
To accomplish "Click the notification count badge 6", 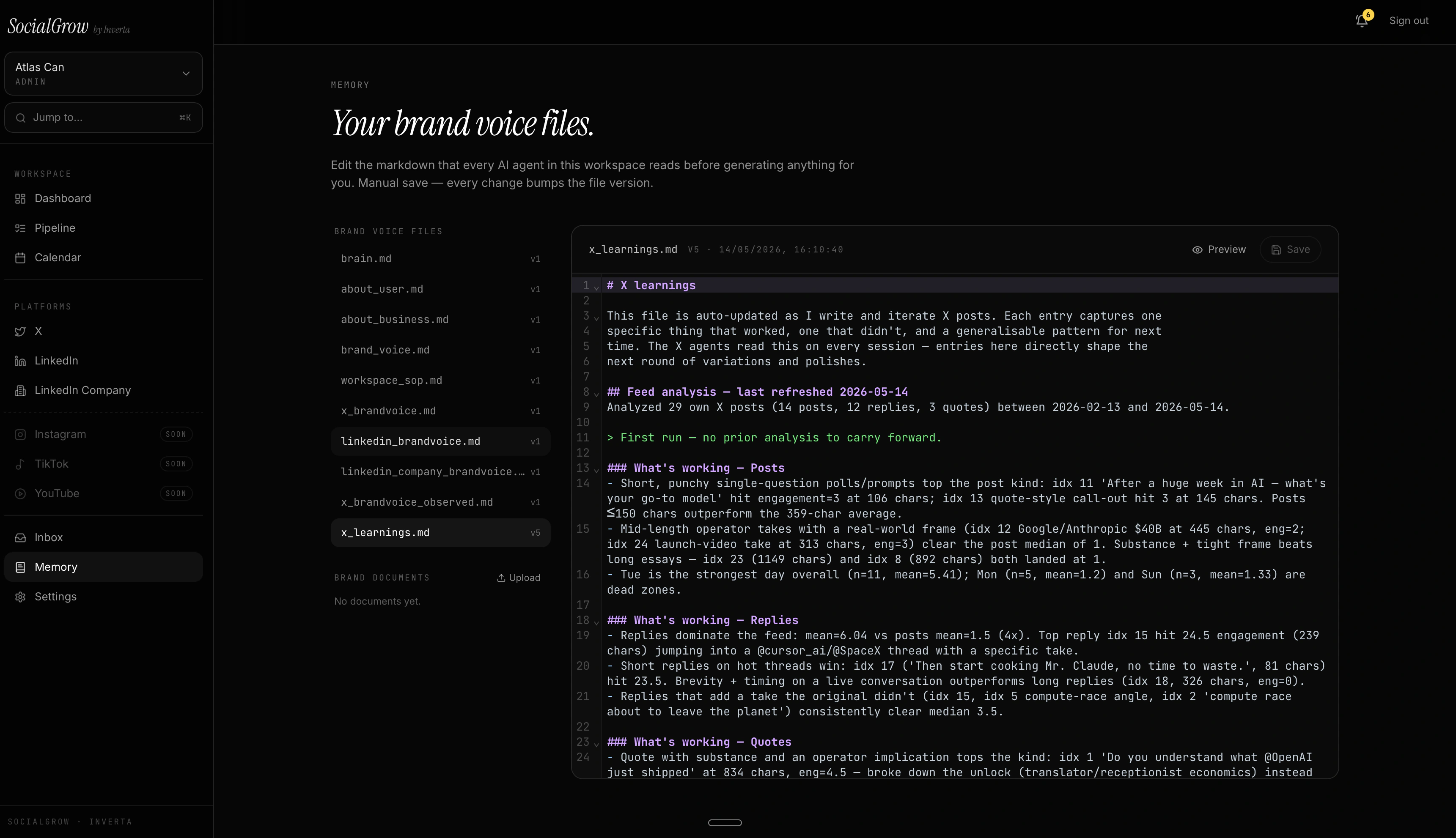I will tap(1368, 15).
